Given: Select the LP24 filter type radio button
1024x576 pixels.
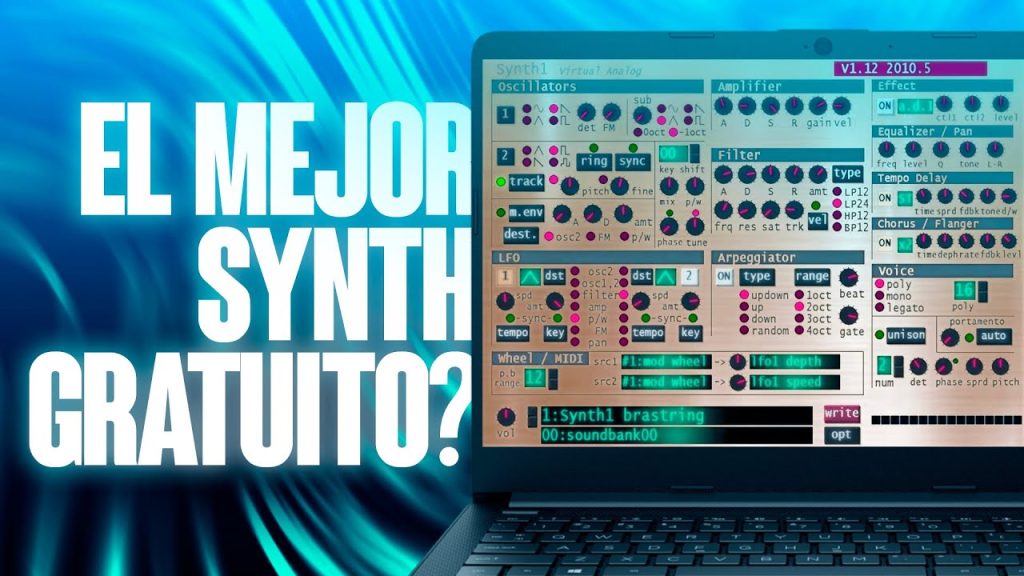Looking at the screenshot, I should pos(837,202).
